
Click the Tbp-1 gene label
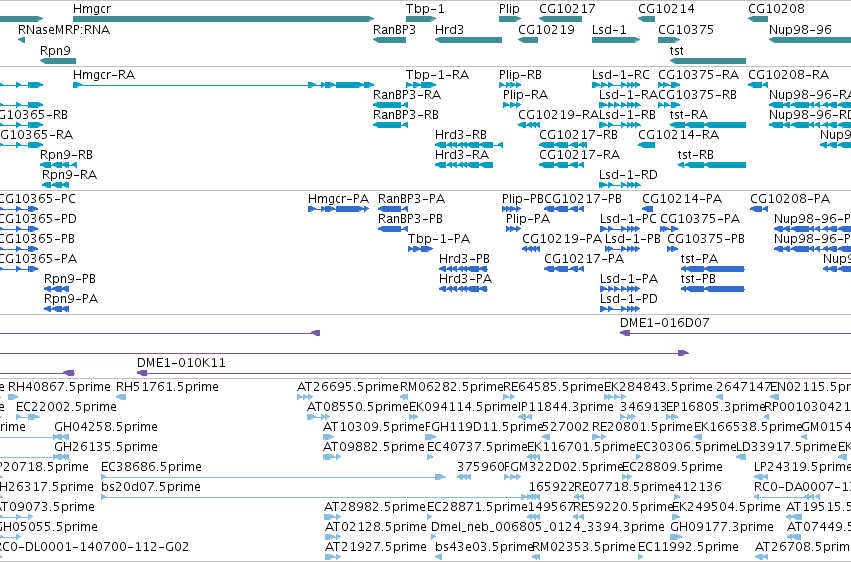coord(425,9)
